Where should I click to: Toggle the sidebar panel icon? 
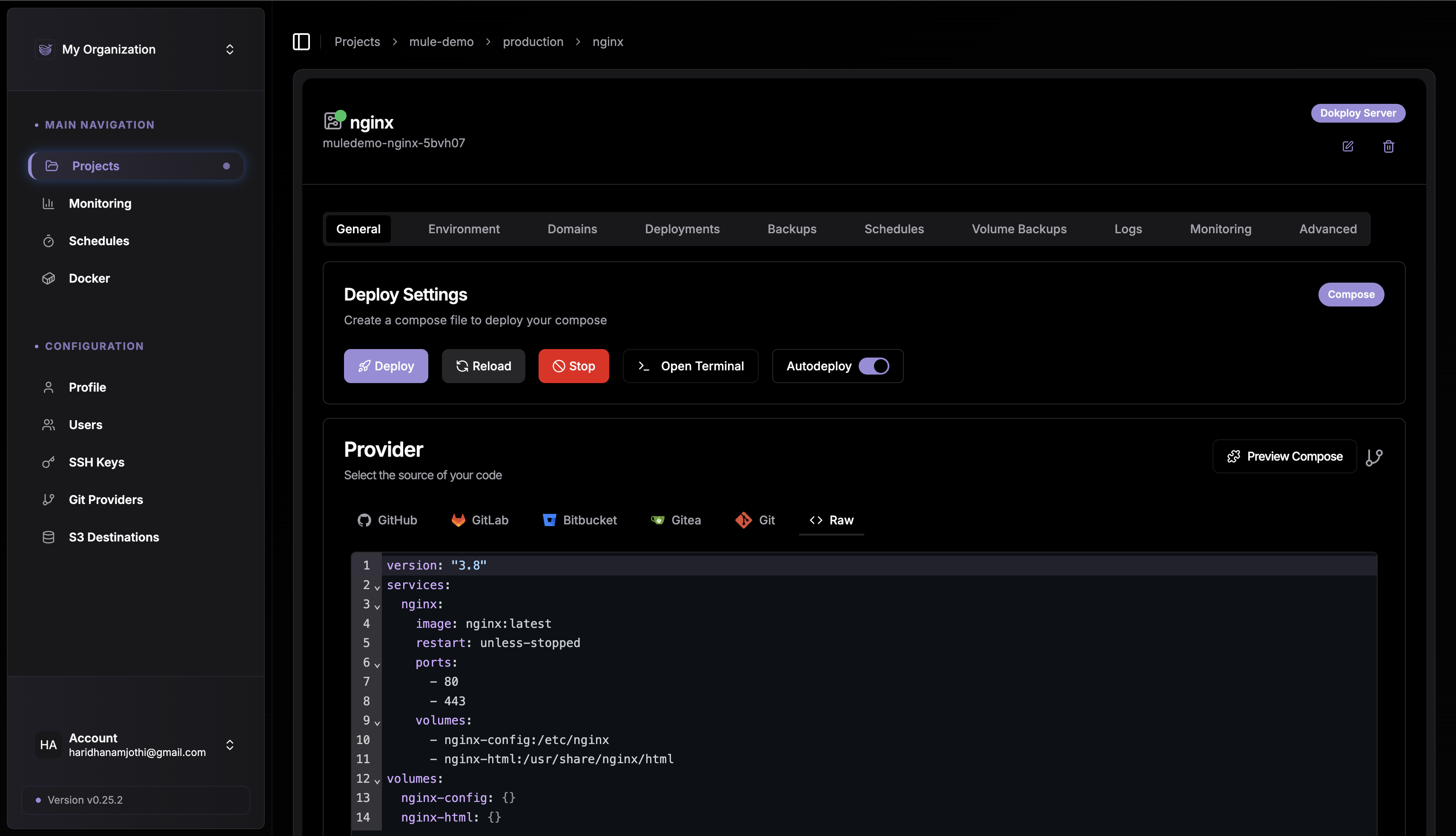tap(301, 41)
